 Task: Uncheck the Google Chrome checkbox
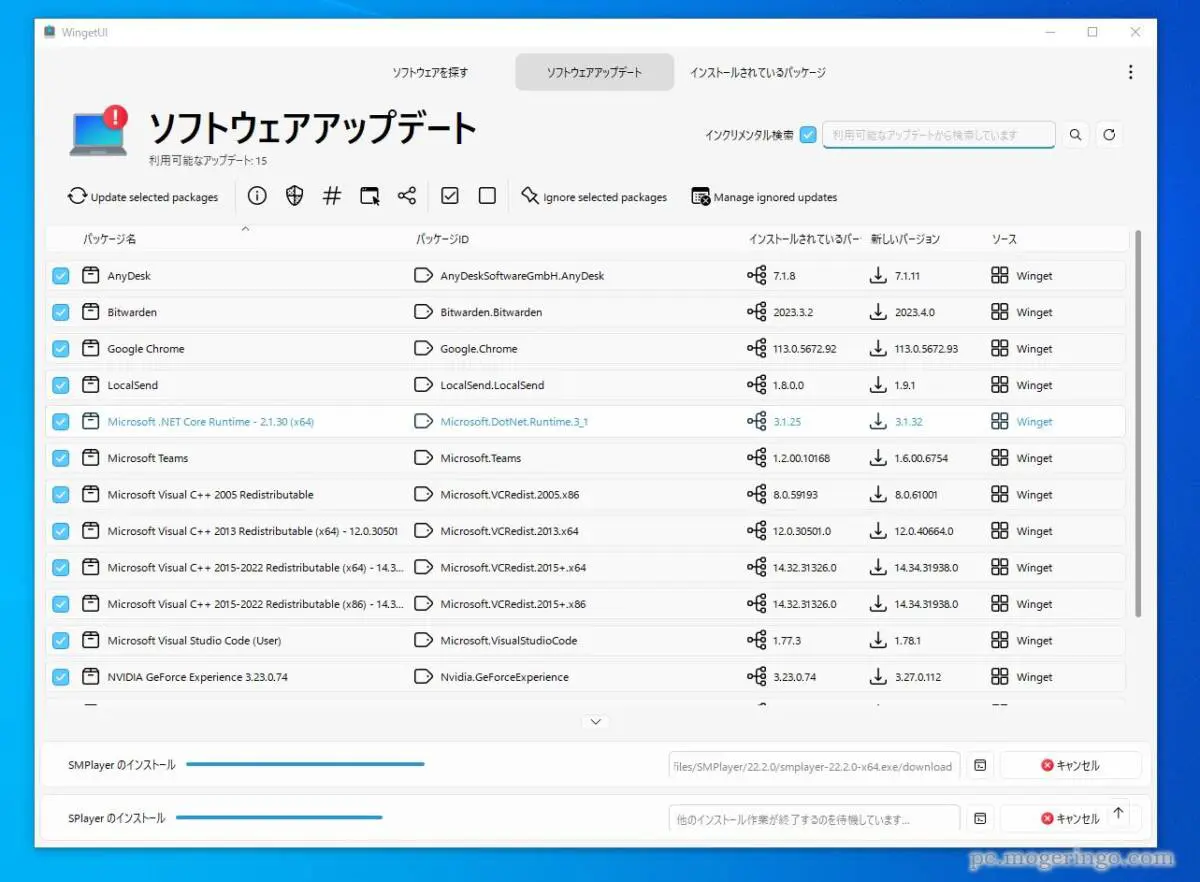[61, 349]
